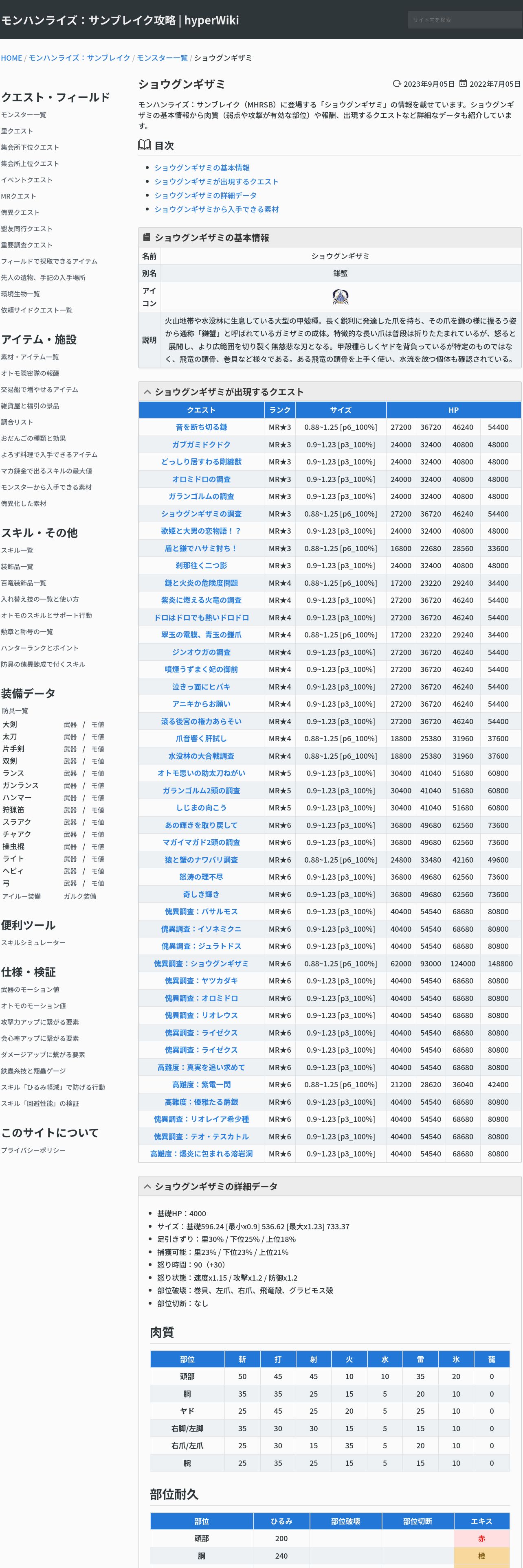
Task: Open 装飾品一覧 sidebar link
Action: [17, 567]
